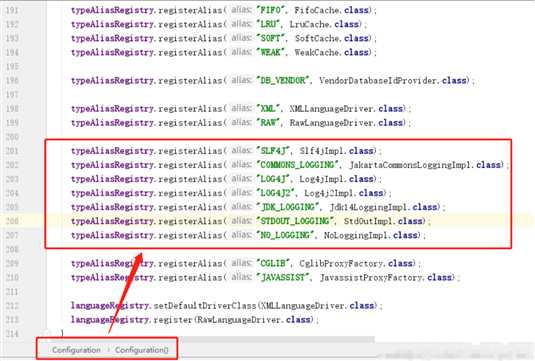Click the "CGLIB" string literal

coord(273,263)
